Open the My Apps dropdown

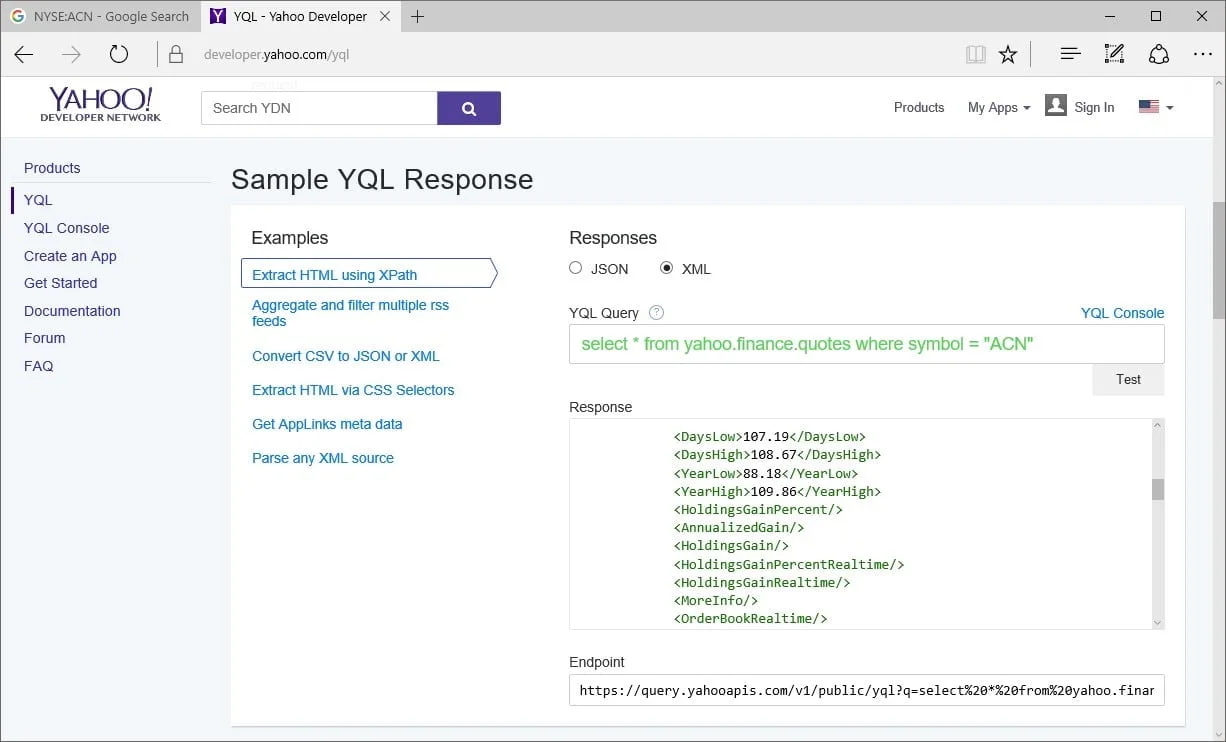pos(997,107)
